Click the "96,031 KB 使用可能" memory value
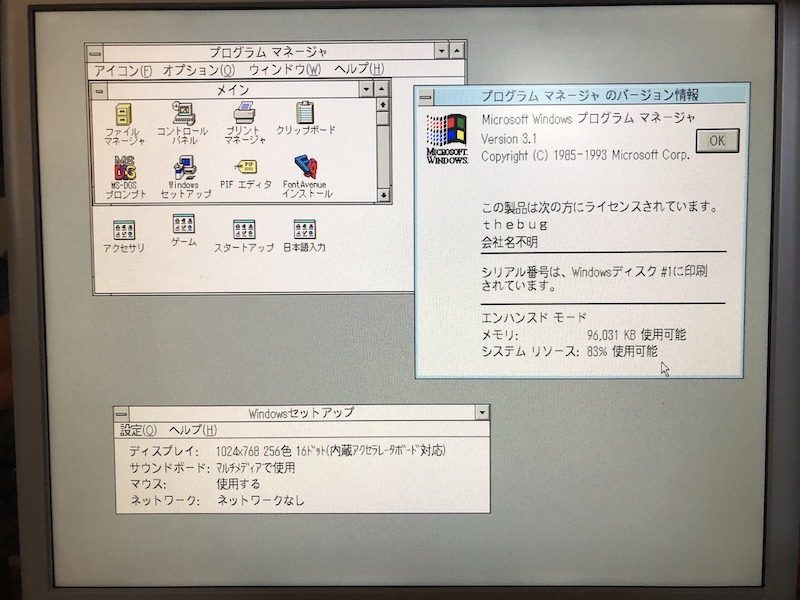 [636, 335]
